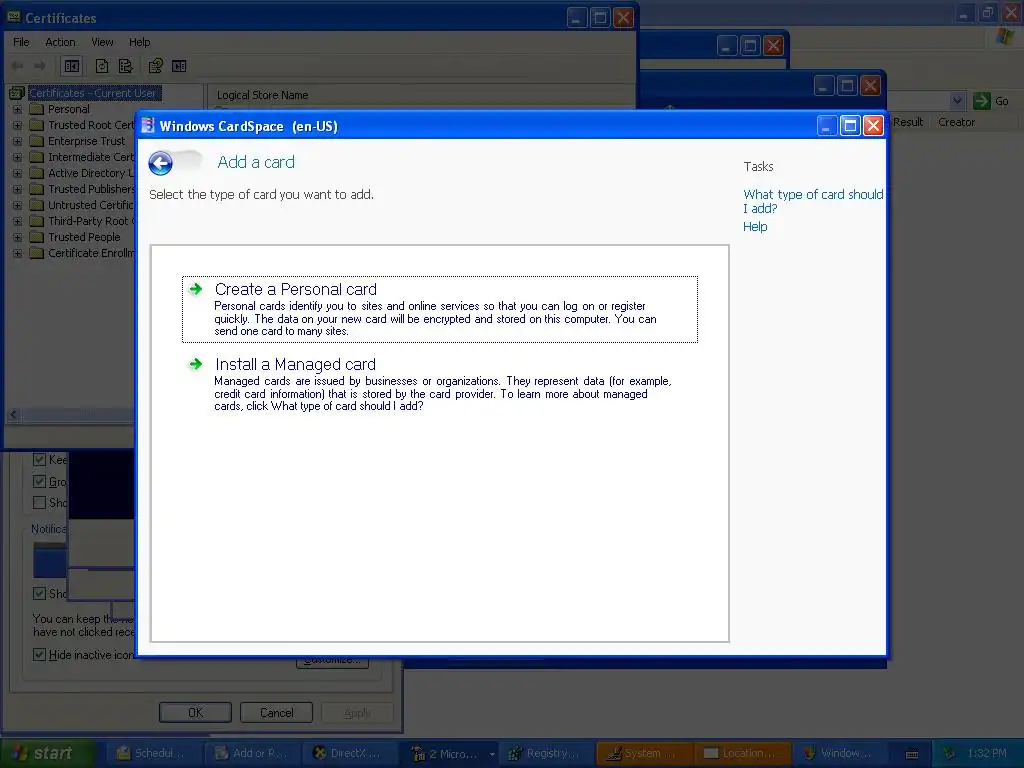This screenshot has width=1024, height=768.
Task: Switch to Window... taskbar item
Action: point(840,754)
